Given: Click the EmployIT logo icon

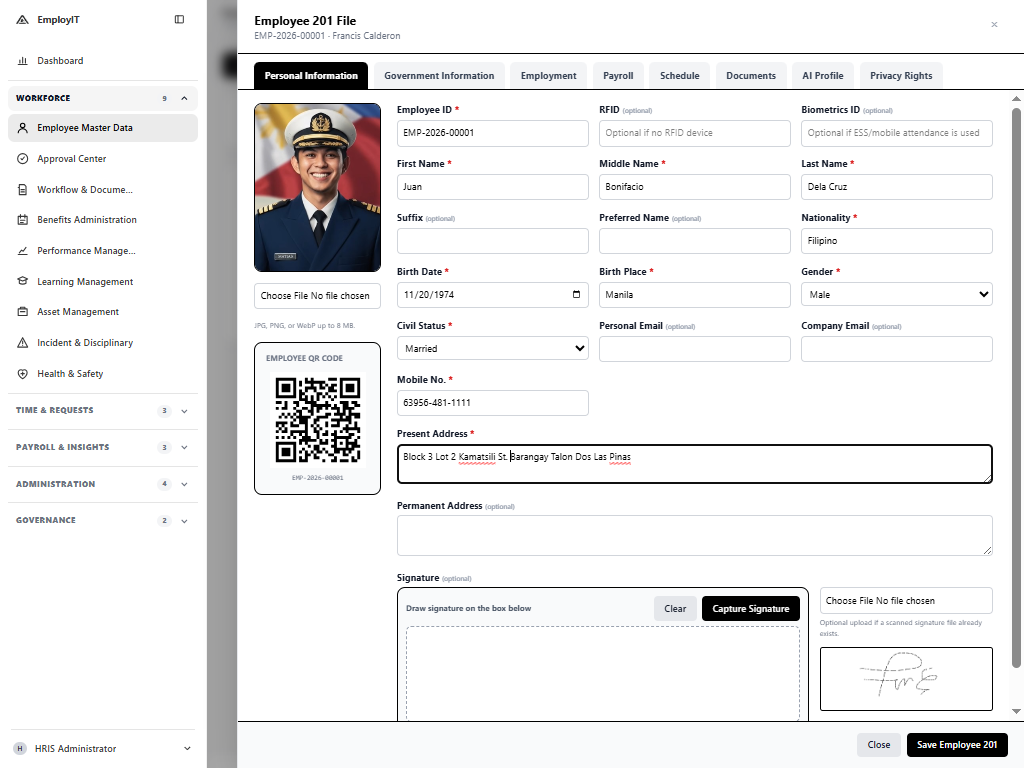Looking at the screenshot, I should (x=22, y=20).
